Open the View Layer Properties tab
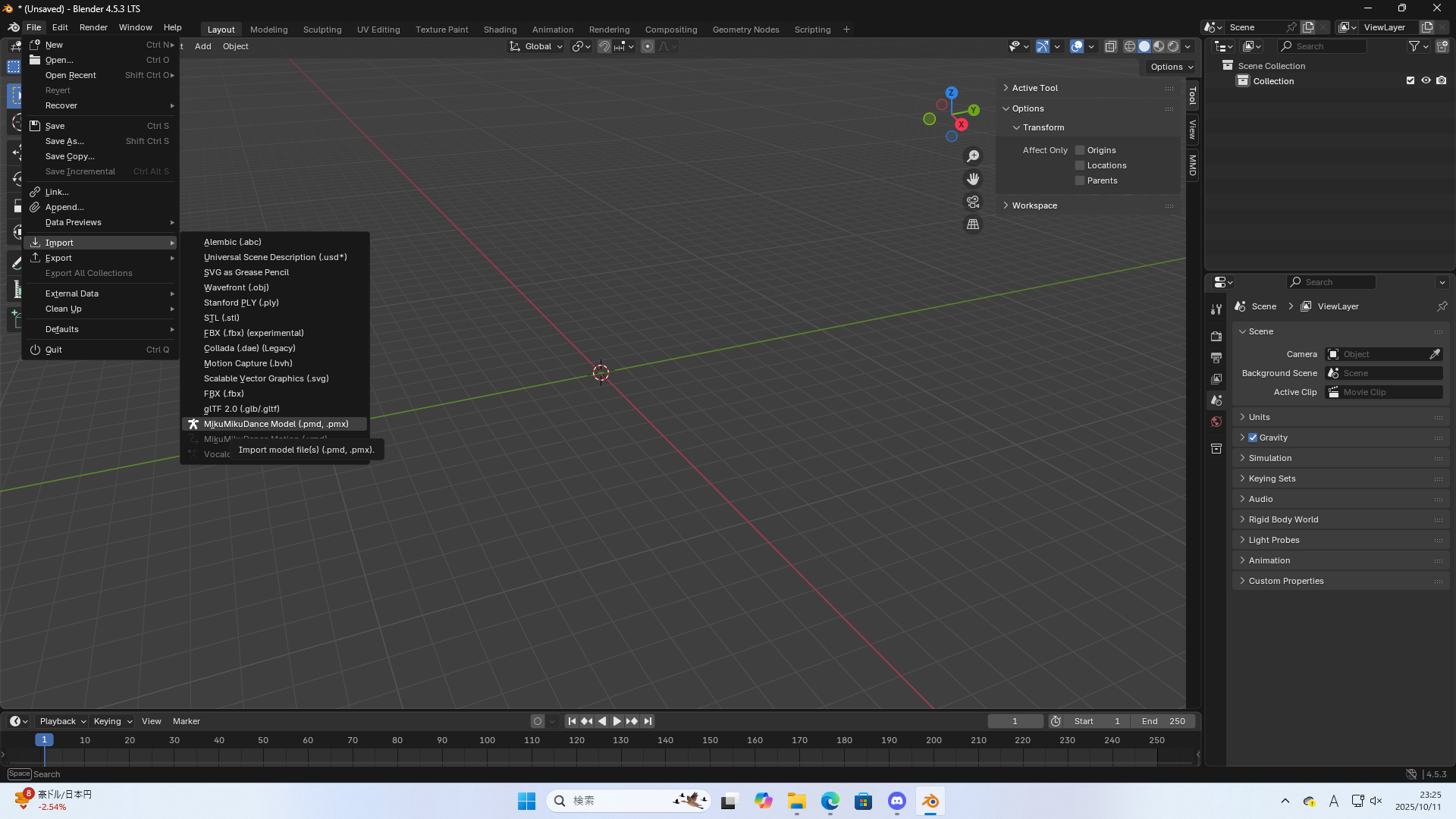Viewport: 1456px width, 819px height. coord(1216,379)
